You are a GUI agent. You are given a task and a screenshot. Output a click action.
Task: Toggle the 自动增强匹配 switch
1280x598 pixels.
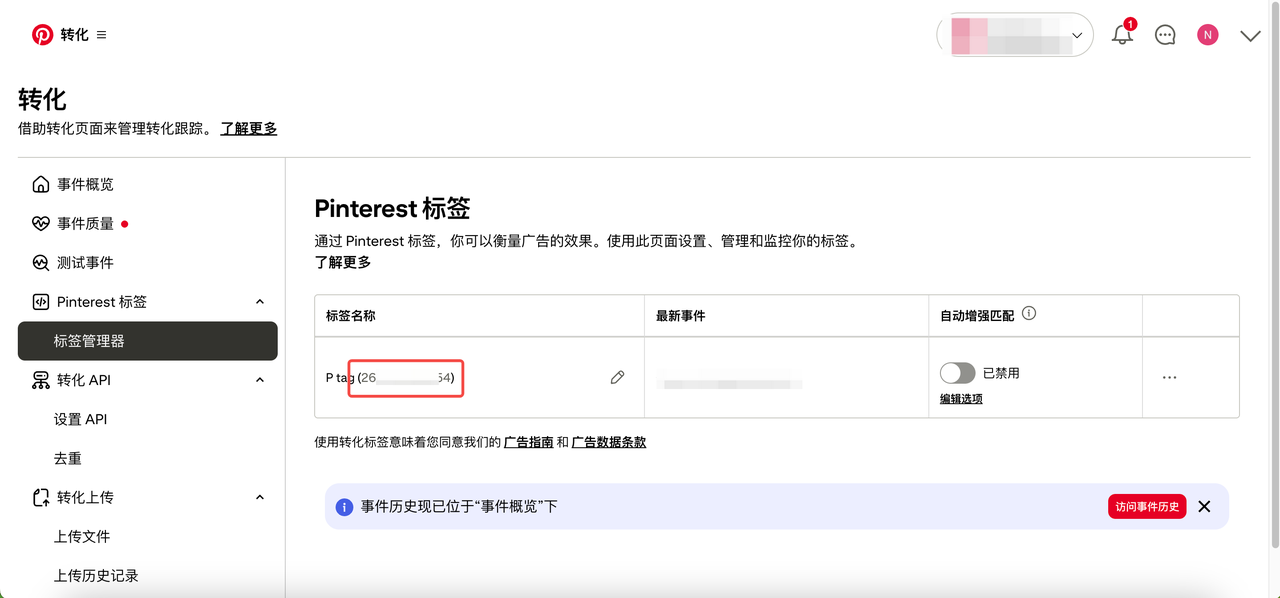(x=957, y=373)
